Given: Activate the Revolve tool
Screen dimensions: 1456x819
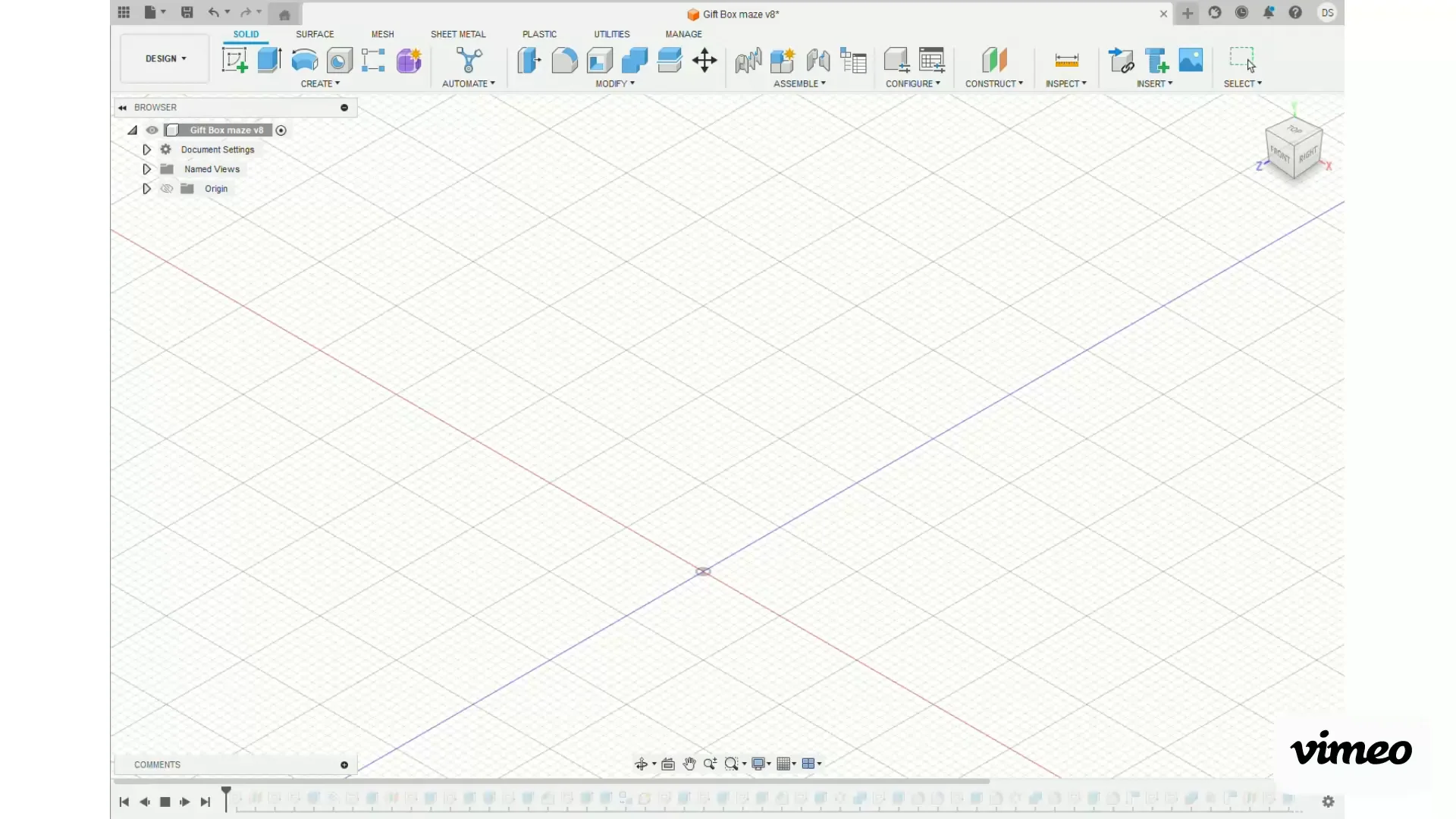Looking at the screenshot, I should click(304, 61).
